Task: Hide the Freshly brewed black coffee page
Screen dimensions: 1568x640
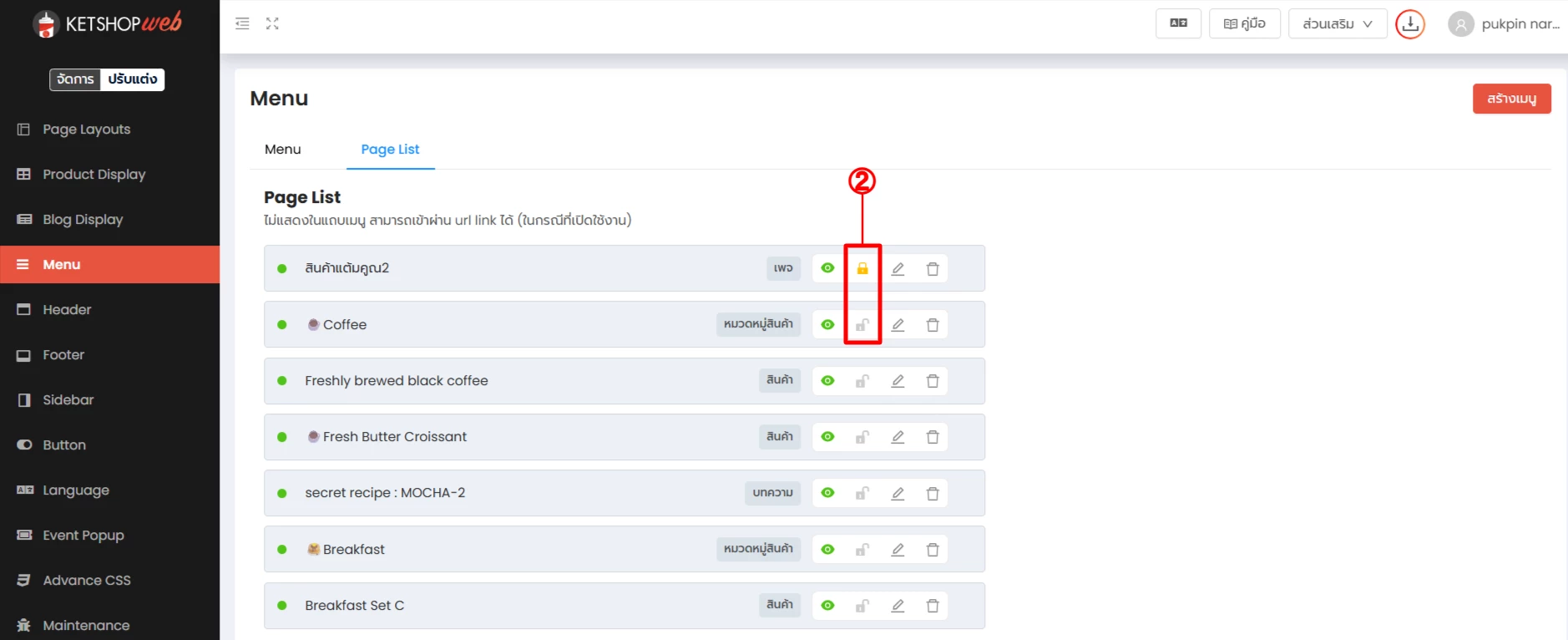Action: [827, 380]
